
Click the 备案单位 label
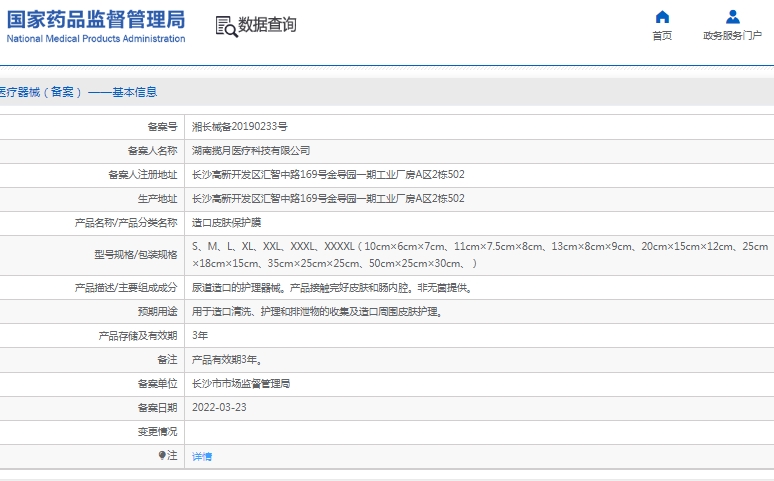pos(157,384)
